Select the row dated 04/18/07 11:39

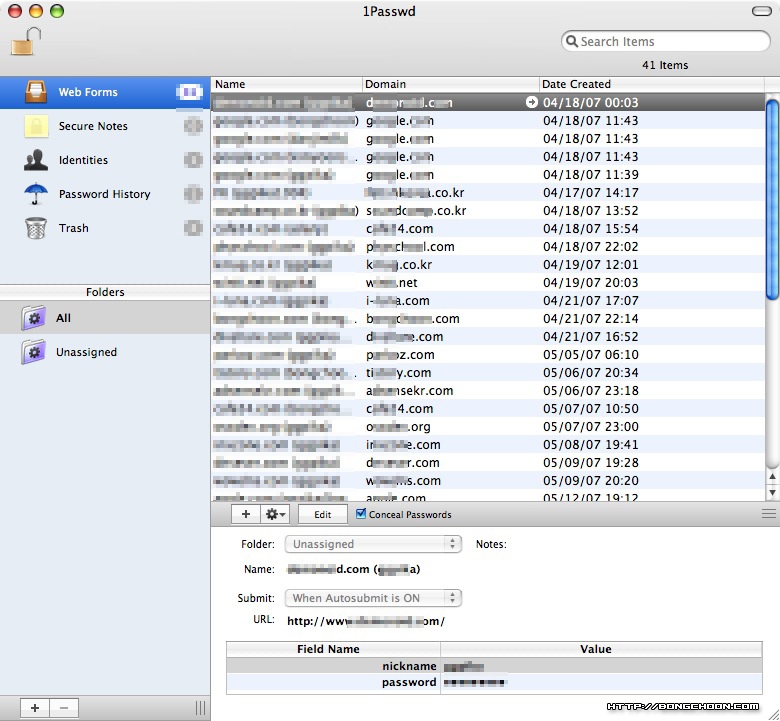pyautogui.click(x=488, y=175)
